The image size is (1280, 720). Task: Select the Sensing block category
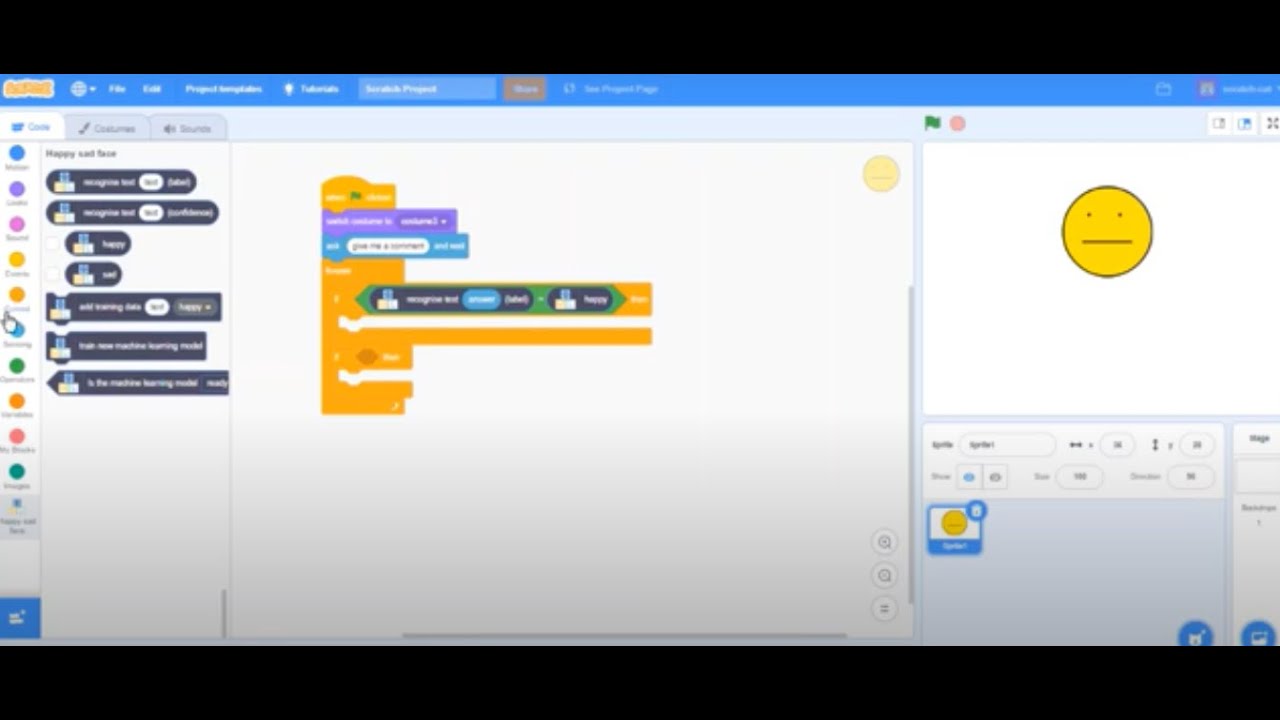click(17, 335)
